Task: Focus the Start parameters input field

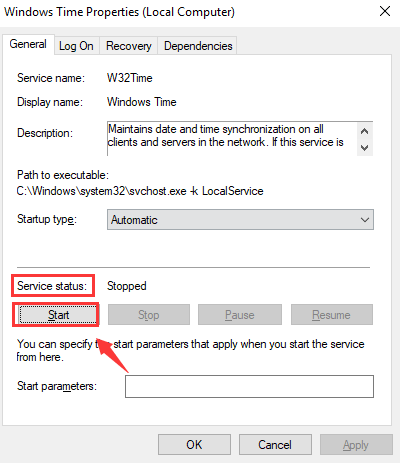Action: tap(249, 387)
